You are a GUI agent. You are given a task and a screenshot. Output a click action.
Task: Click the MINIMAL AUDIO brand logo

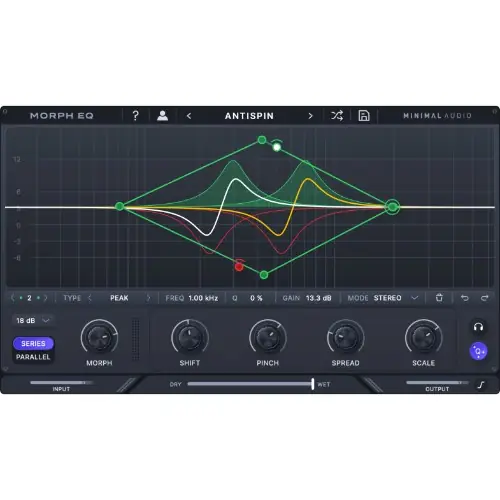[437, 116]
